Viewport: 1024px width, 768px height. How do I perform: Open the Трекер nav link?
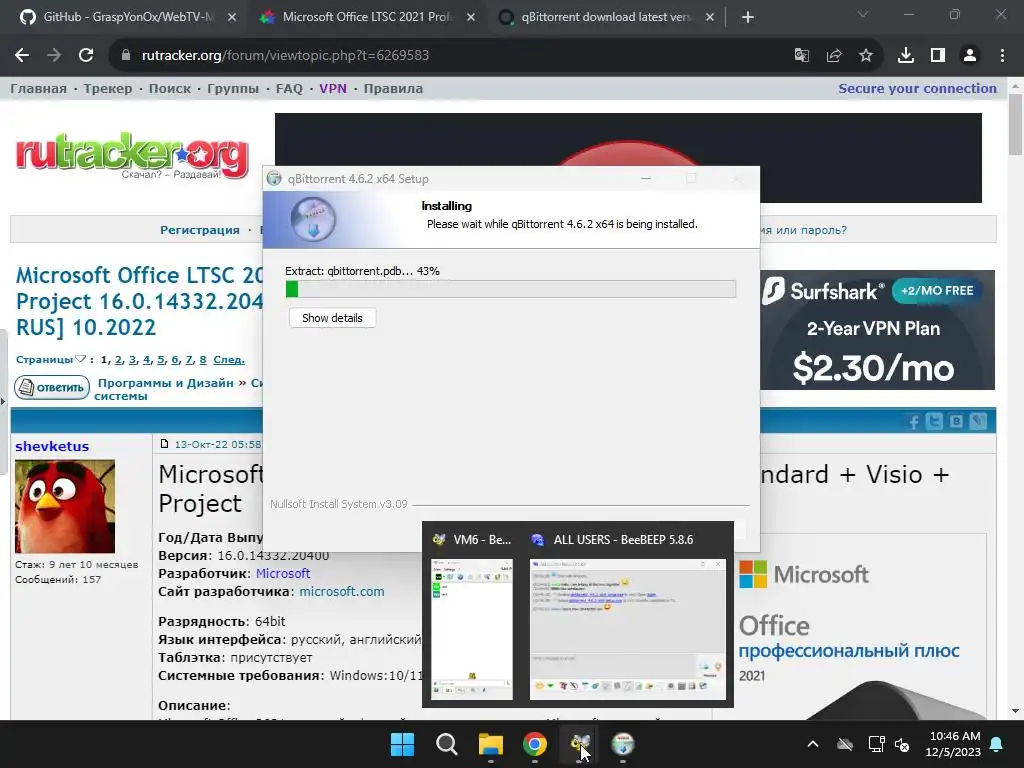[108, 89]
